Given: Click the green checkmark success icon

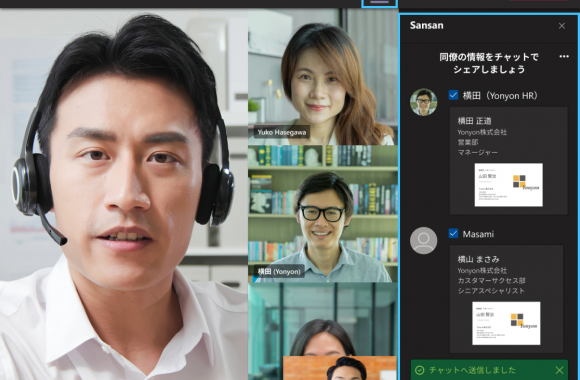Looking at the screenshot, I should tap(419, 370).
